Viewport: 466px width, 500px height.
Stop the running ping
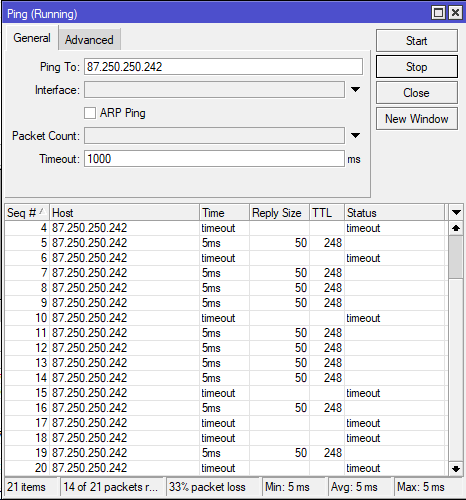point(417,67)
